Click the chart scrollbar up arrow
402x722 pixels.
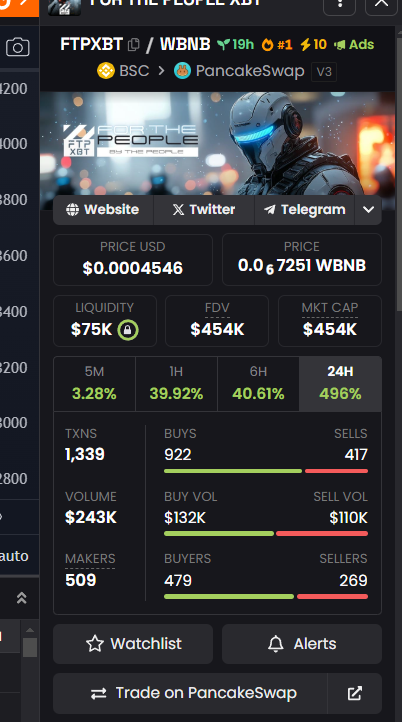(x=30, y=630)
